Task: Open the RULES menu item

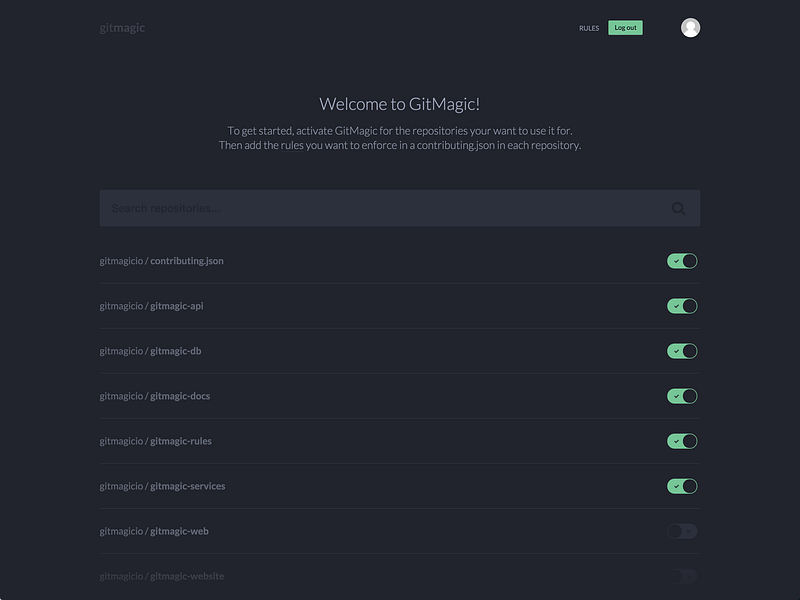Action: point(587,28)
